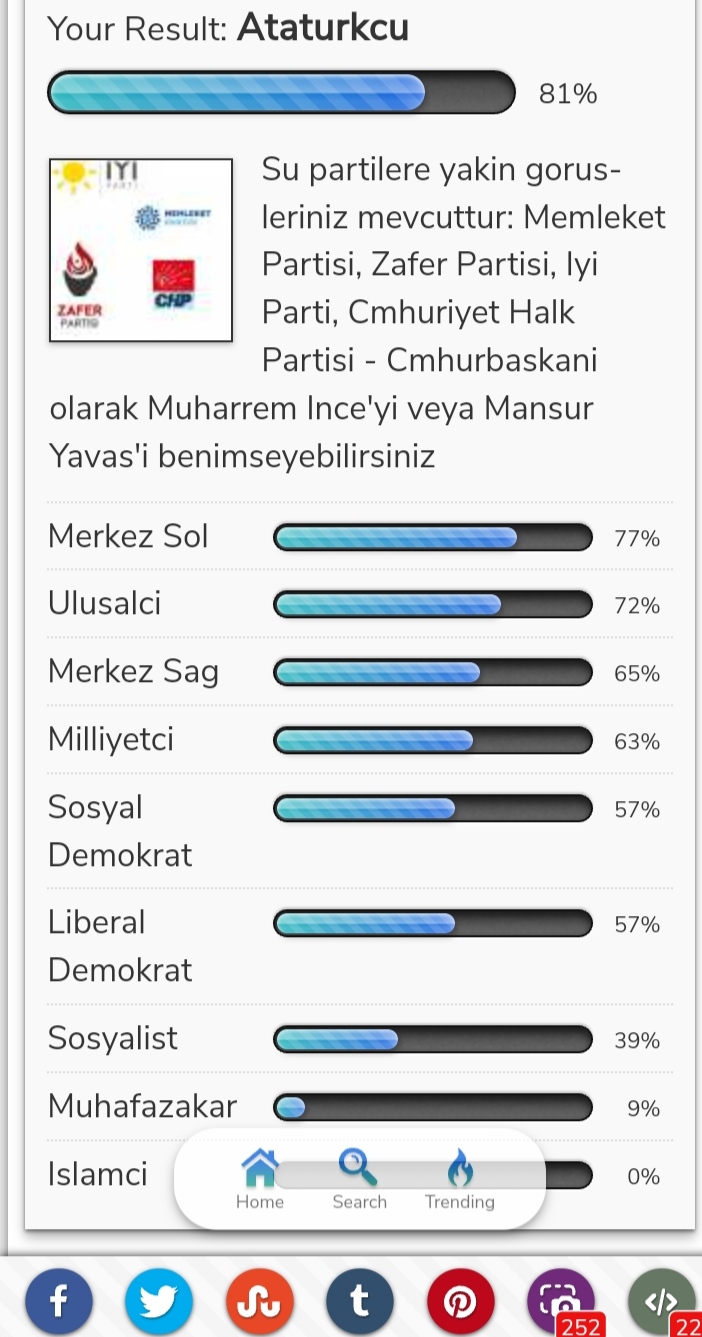Go to Home in floating nav
The width and height of the screenshot is (702, 1337).
(260, 1179)
